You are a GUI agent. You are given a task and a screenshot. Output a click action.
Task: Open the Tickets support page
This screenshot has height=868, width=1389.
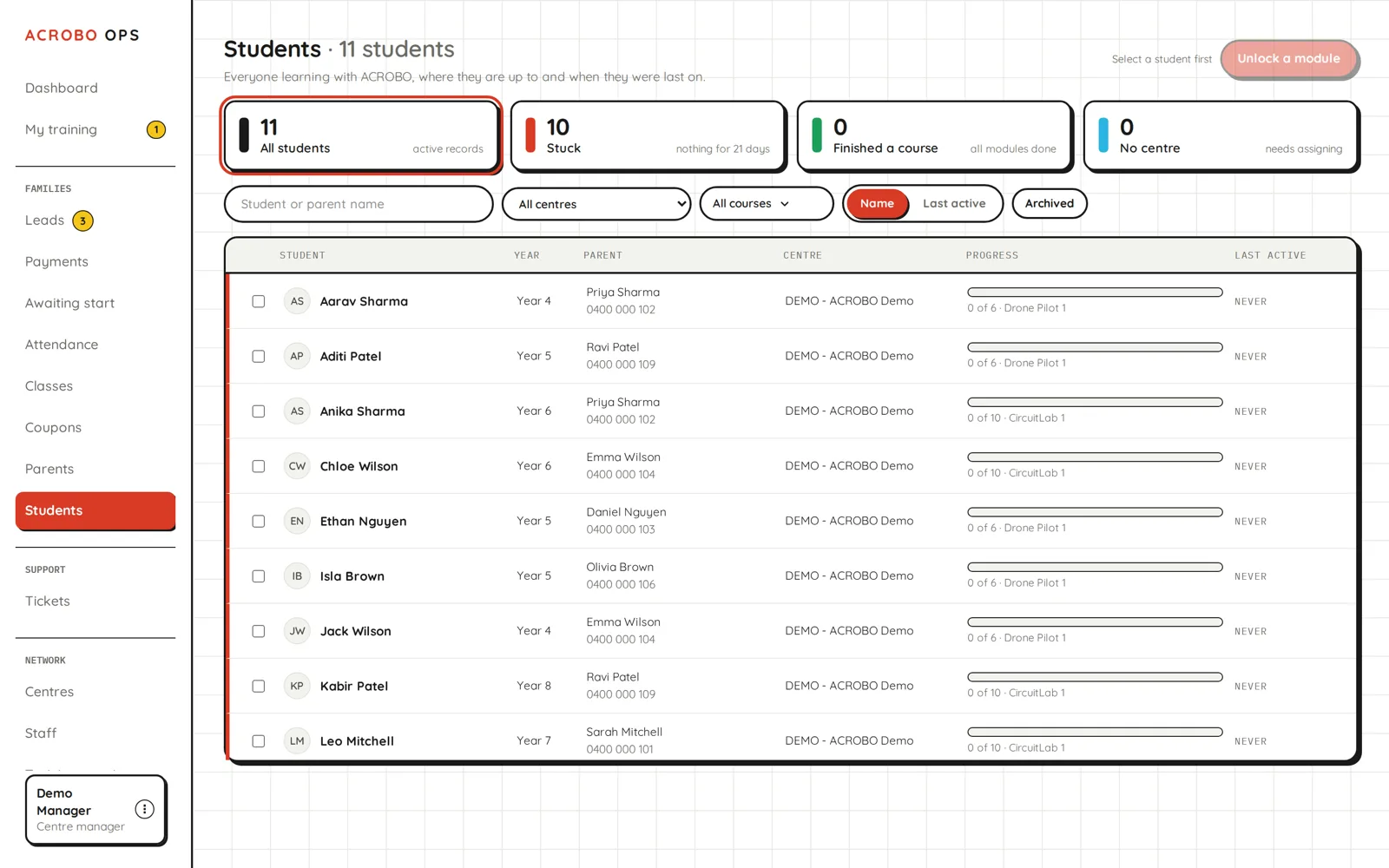pos(48,601)
